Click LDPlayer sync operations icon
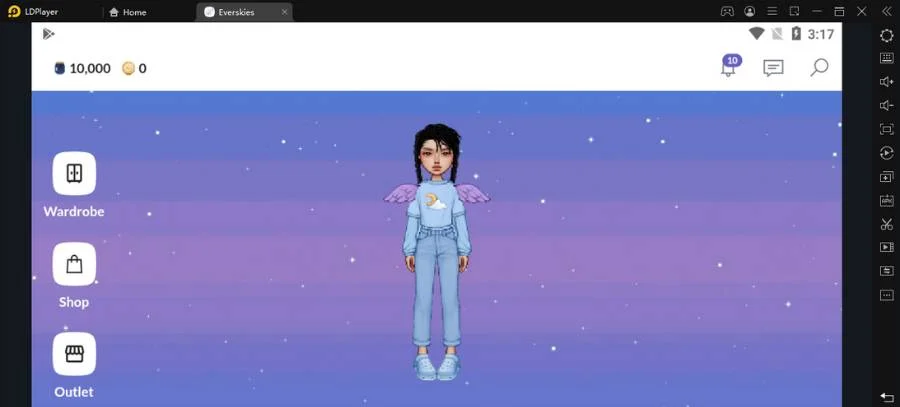 [886, 271]
